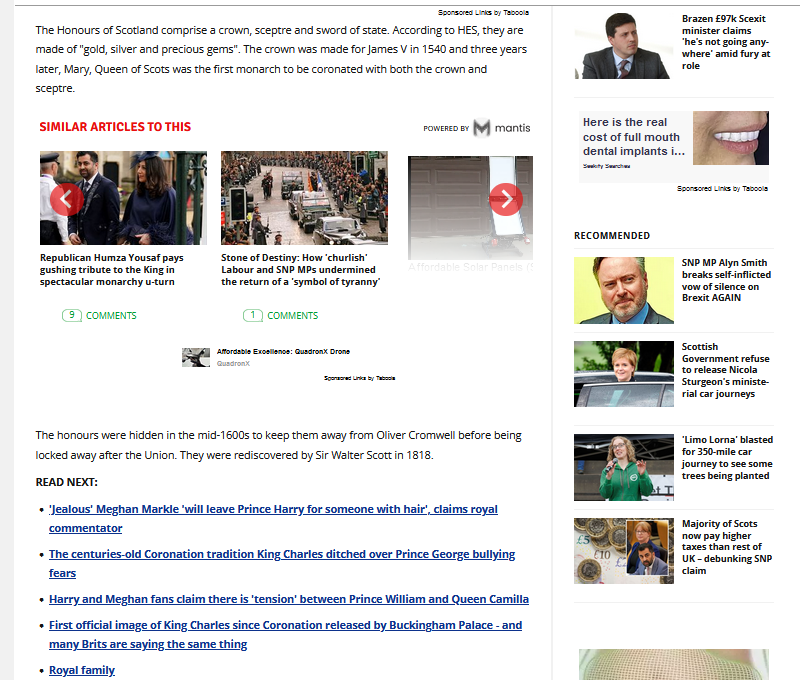Screen dimensions: 800x680
Task: Open the Mantis logo link
Action: click(x=502, y=128)
